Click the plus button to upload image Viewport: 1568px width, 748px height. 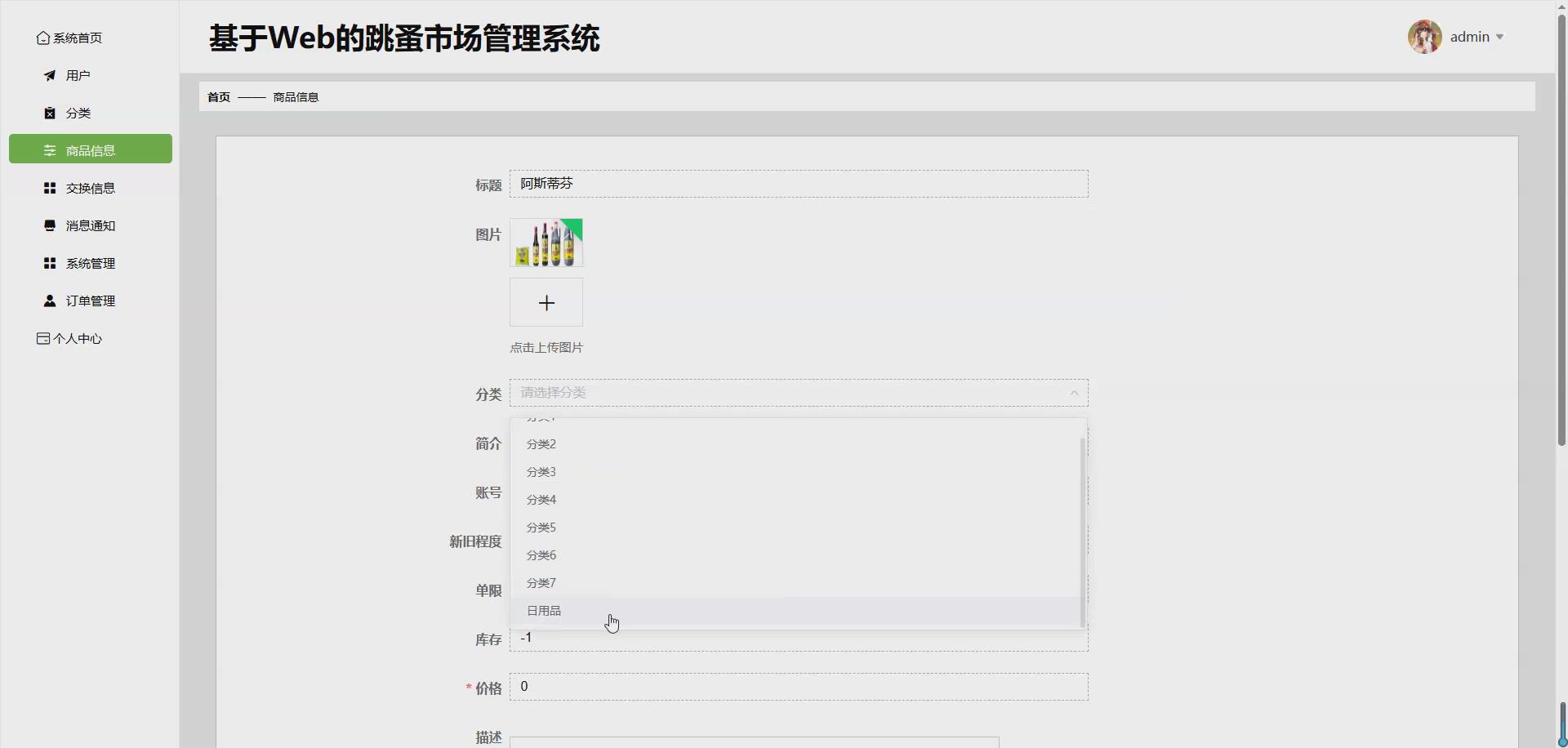(x=546, y=302)
